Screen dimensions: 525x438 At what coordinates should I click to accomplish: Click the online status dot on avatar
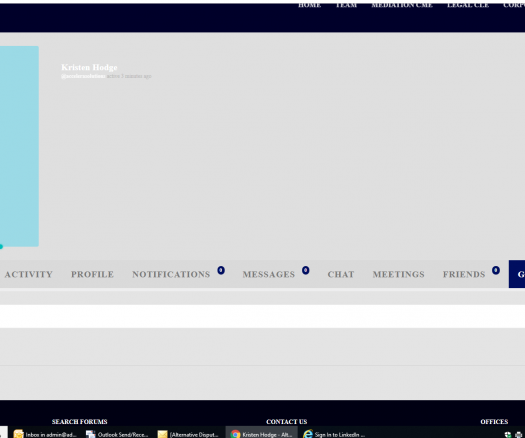1,247
